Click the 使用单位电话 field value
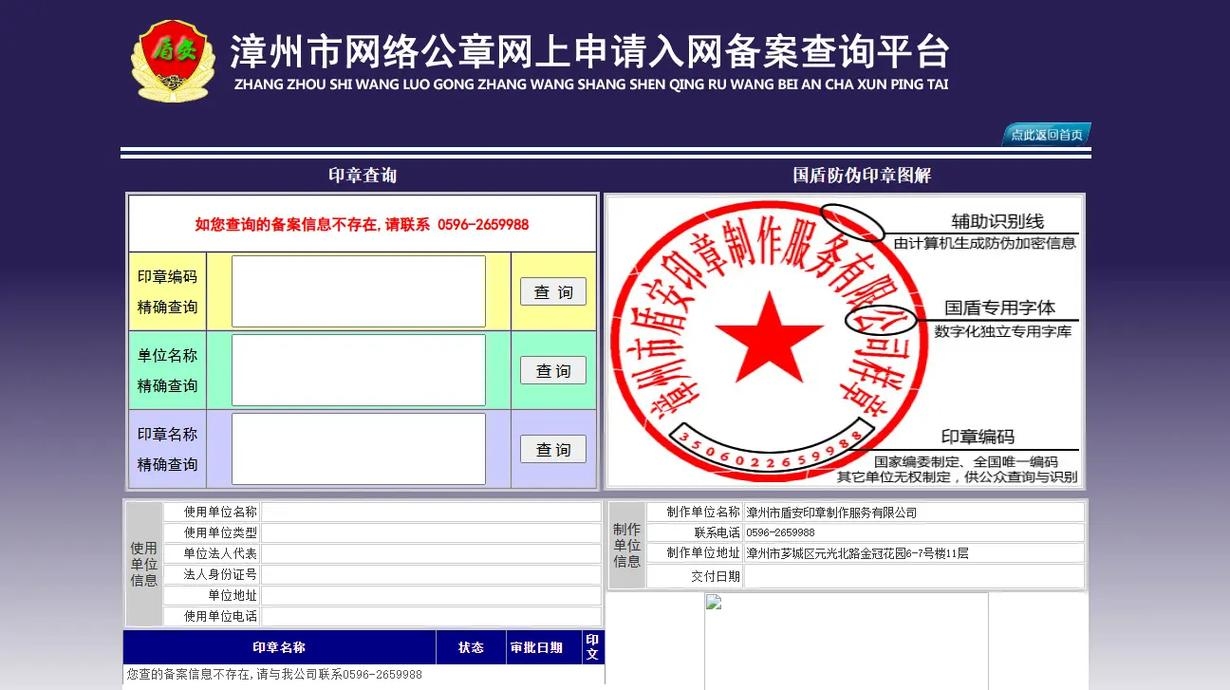The image size is (1230, 690). coord(431,617)
